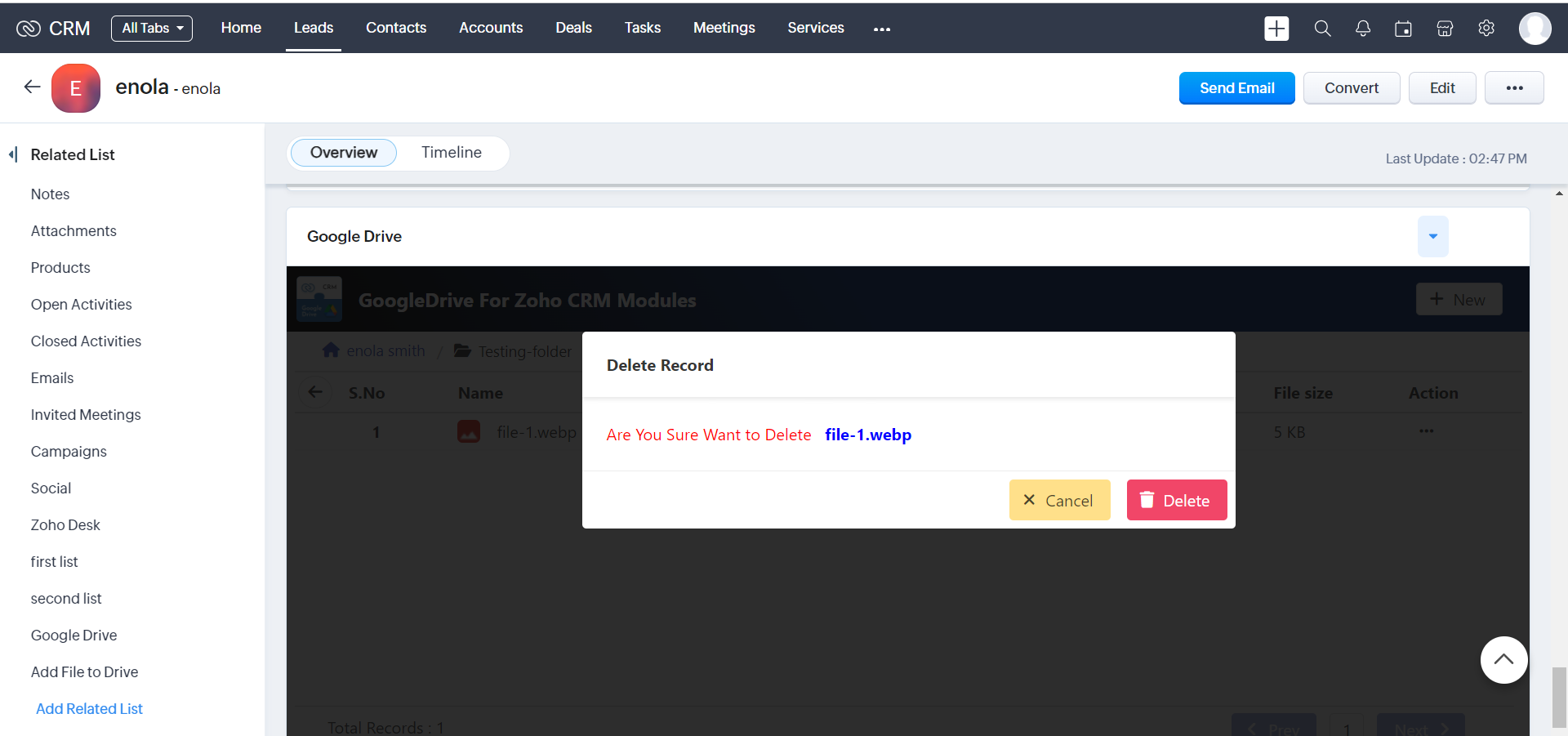
Task: Open the settings gear icon
Action: coord(1486,29)
